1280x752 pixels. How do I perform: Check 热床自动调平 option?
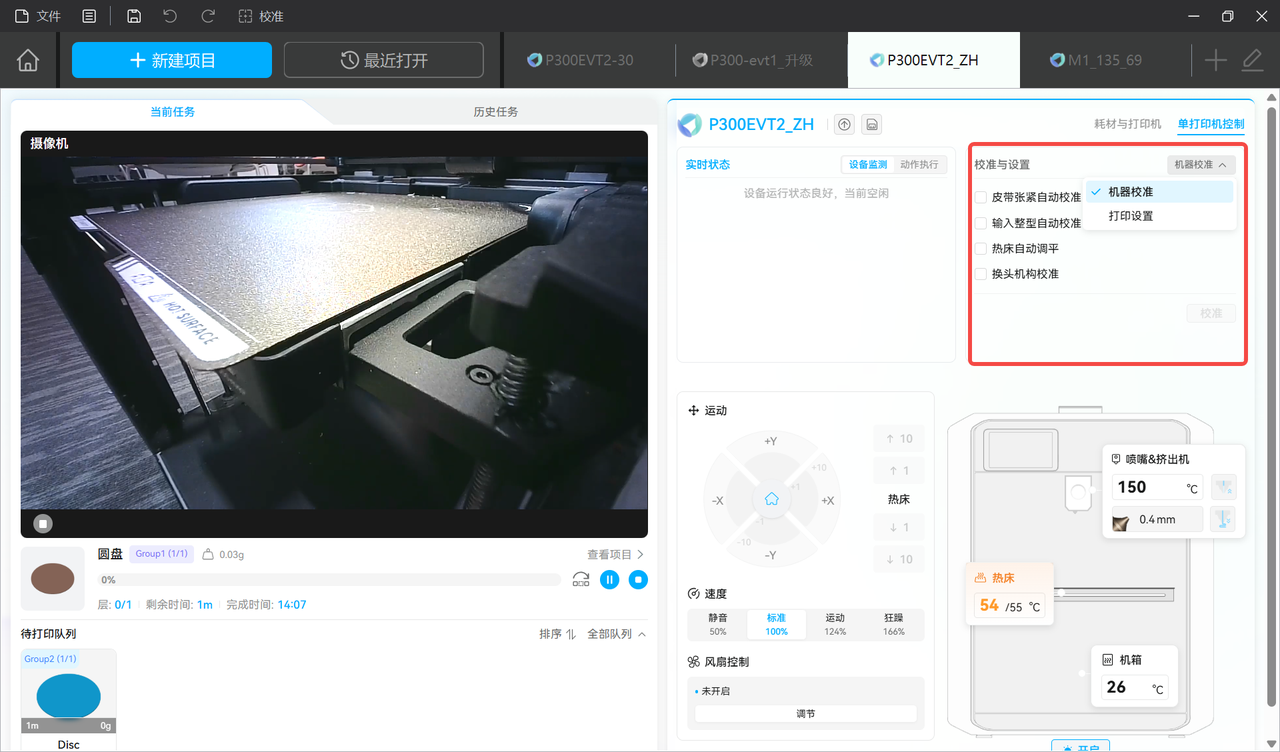[x=981, y=248]
